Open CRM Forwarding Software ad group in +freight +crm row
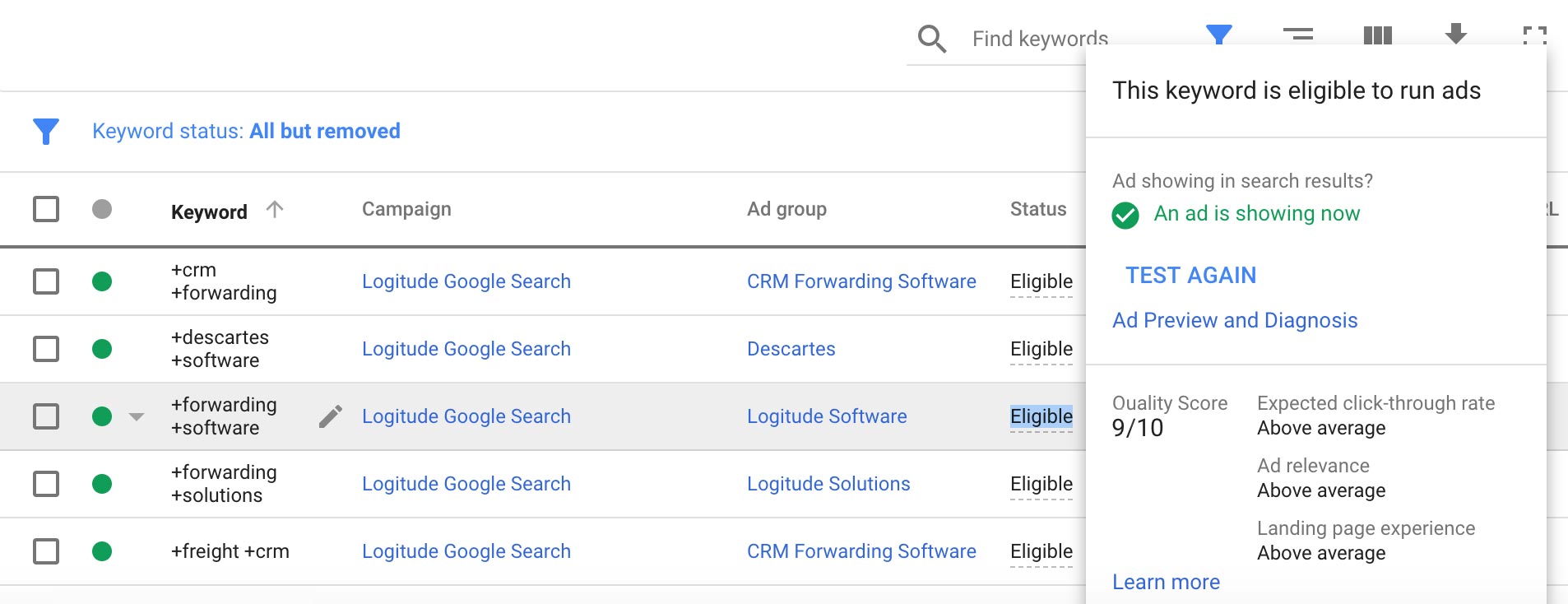This screenshot has width=1568, height=604. (x=861, y=551)
